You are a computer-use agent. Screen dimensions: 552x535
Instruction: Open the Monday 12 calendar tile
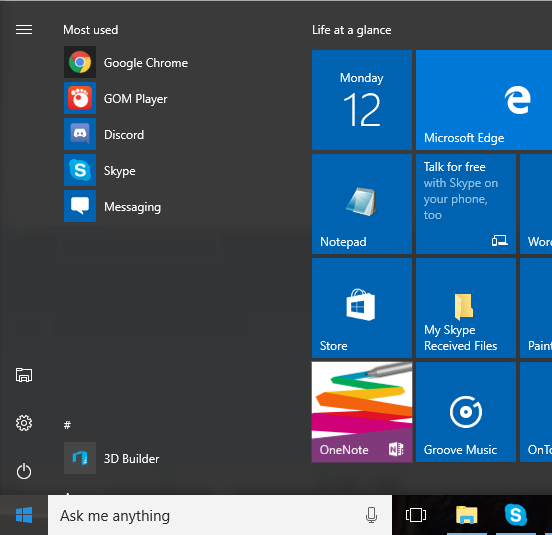pyautogui.click(x=362, y=100)
